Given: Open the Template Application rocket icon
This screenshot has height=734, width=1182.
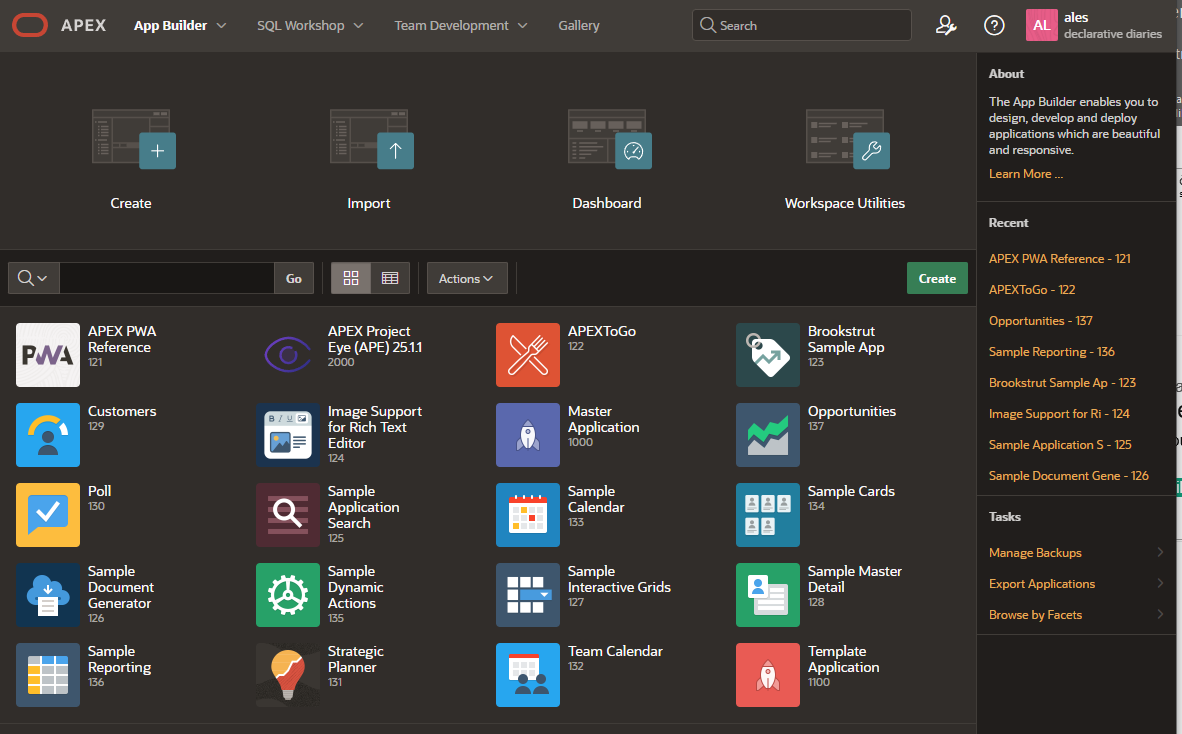Looking at the screenshot, I should 767,674.
